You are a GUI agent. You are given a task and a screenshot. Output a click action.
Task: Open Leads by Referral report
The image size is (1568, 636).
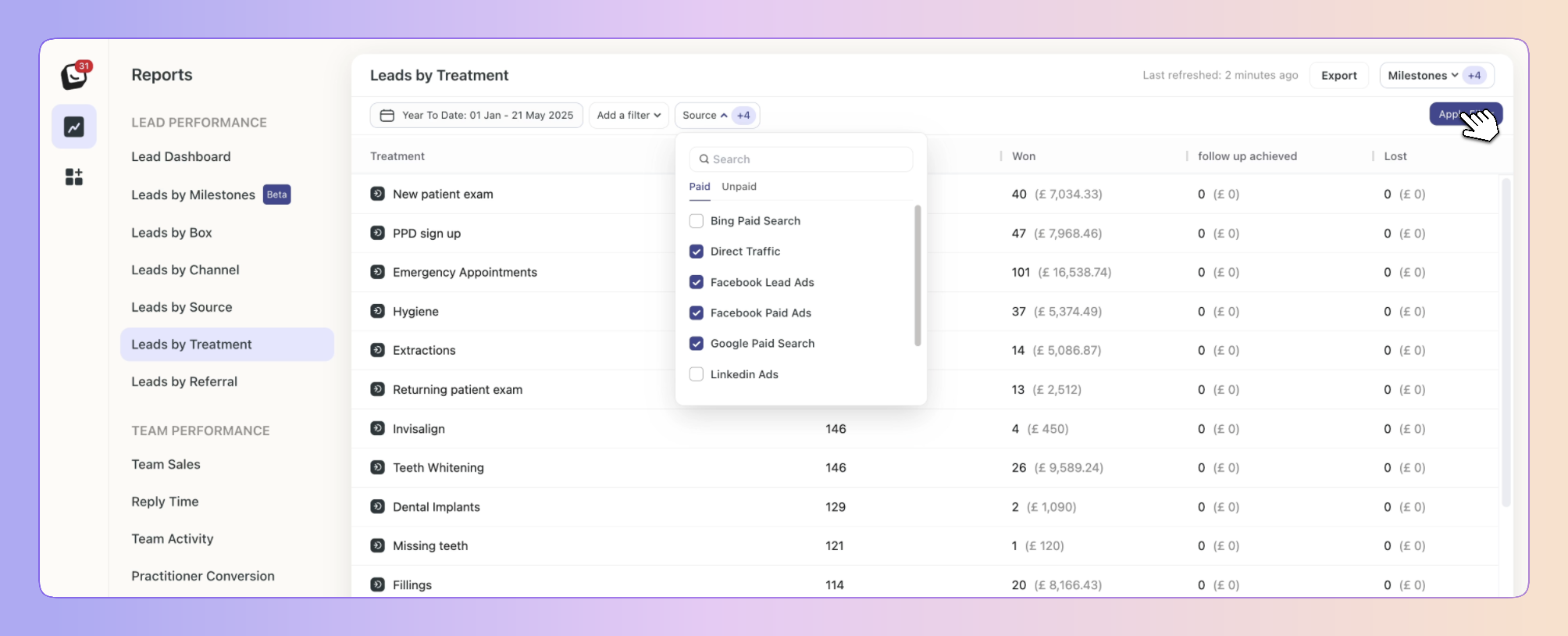pos(184,382)
